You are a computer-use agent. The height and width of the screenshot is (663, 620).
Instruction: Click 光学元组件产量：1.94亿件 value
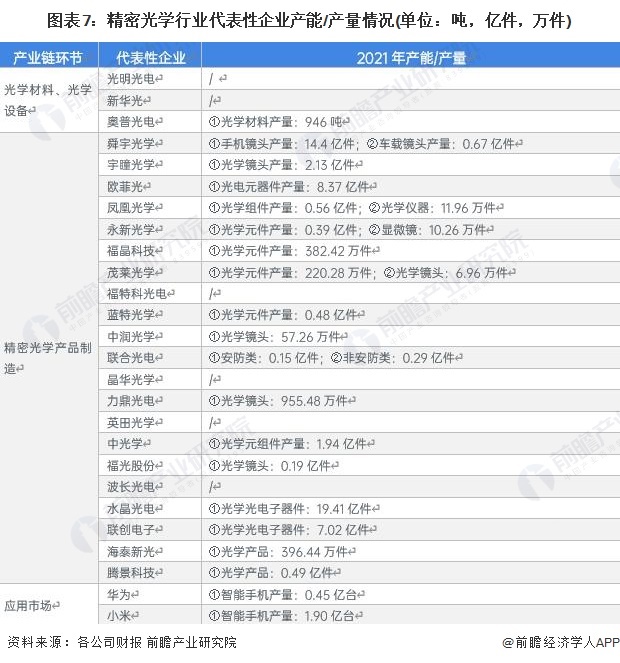point(291,444)
